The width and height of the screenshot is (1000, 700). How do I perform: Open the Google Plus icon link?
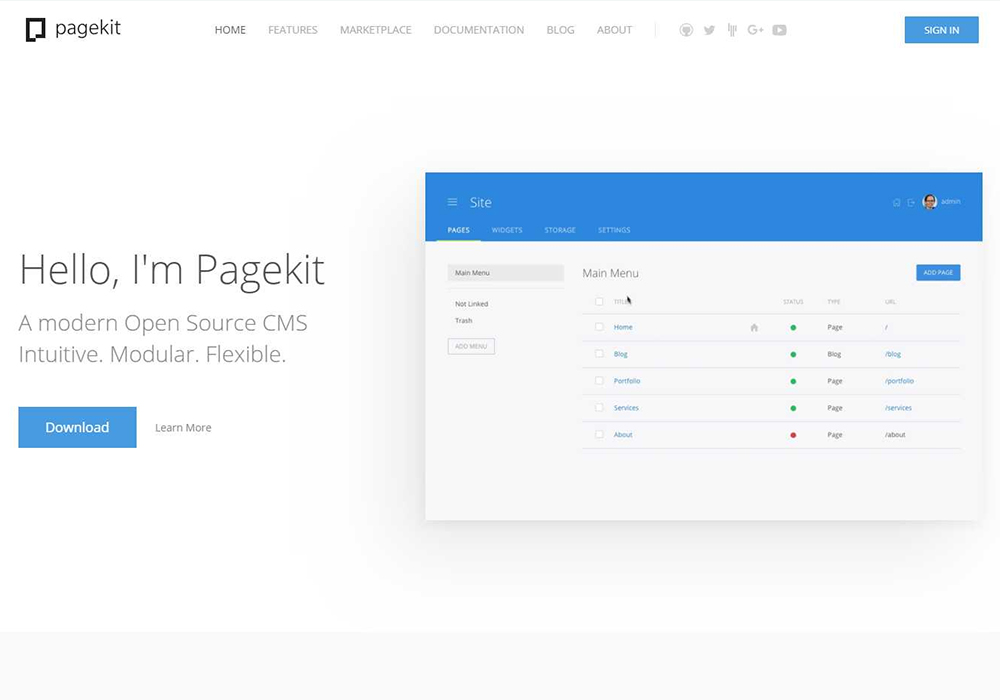tap(756, 30)
